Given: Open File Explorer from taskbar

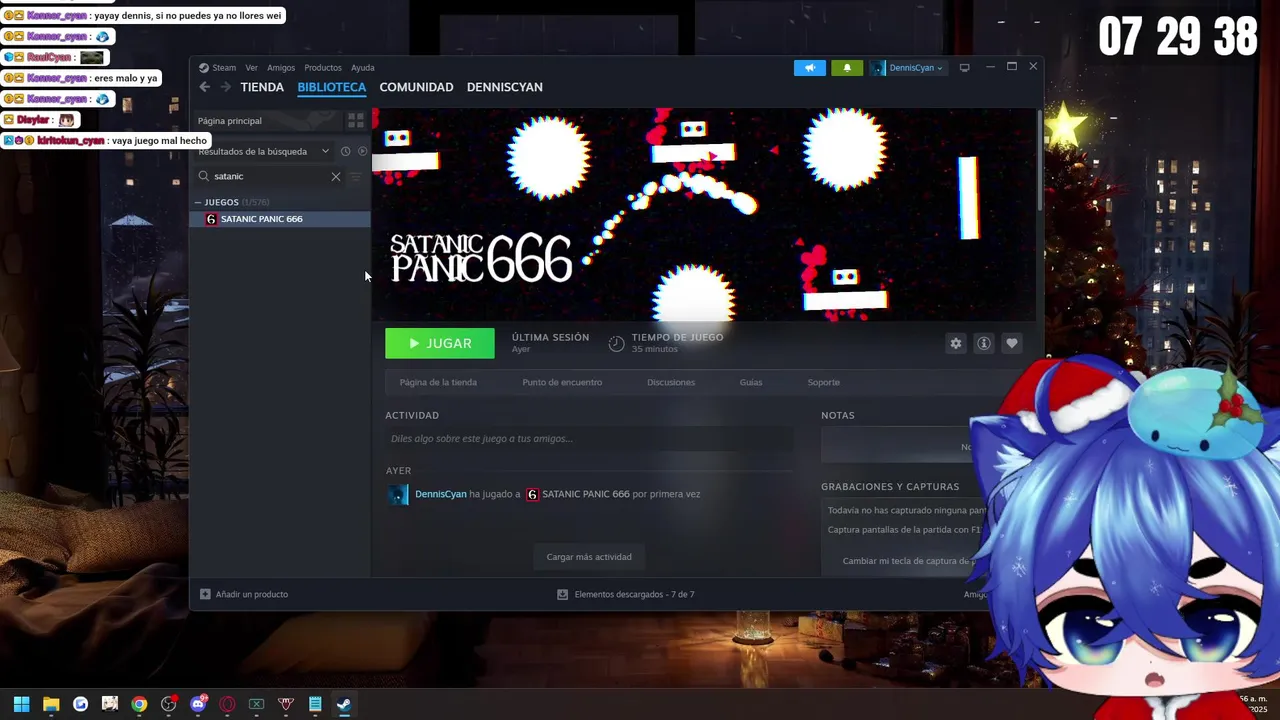Looking at the screenshot, I should (51, 704).
